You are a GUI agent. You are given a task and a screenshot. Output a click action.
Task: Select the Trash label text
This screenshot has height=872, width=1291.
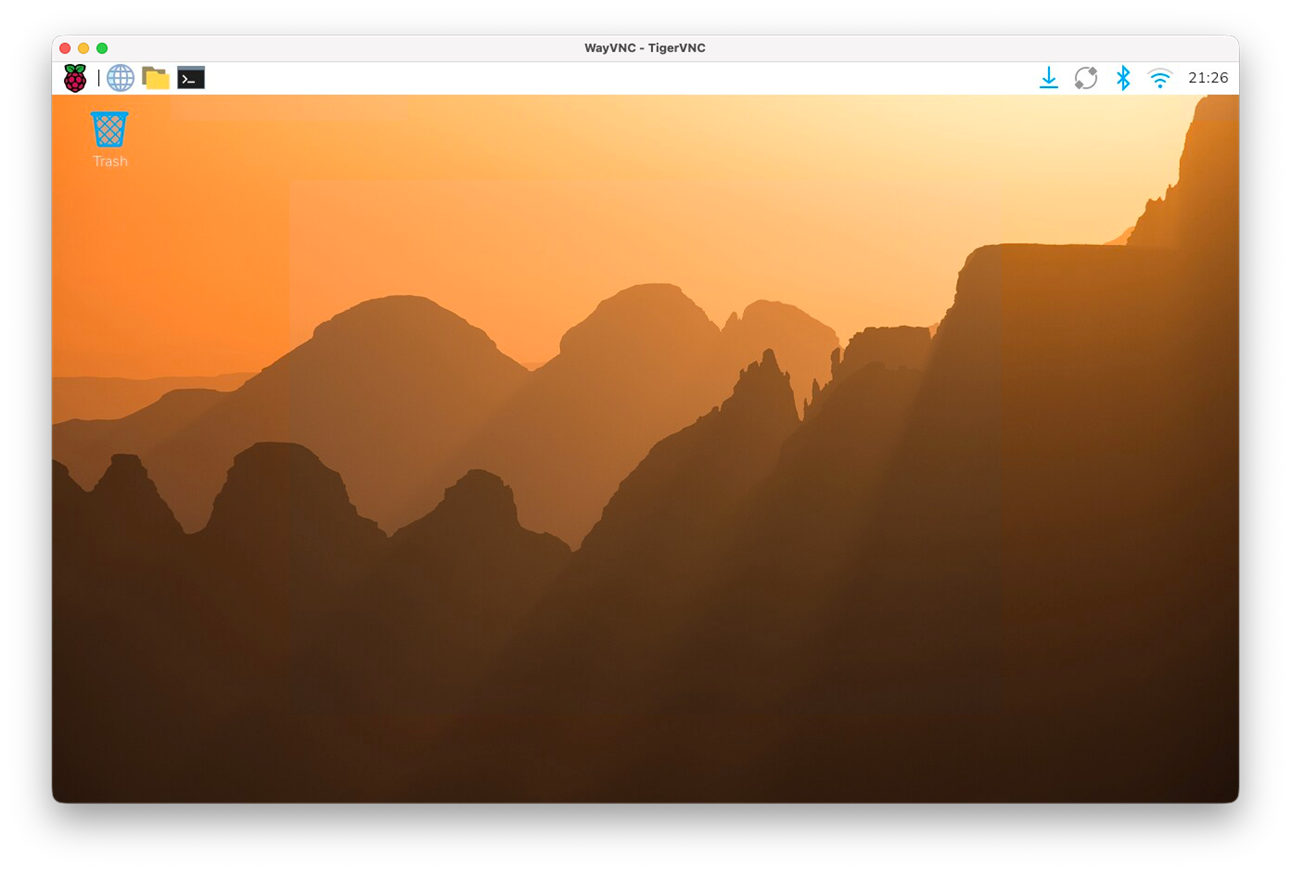(x=110, y=161)
